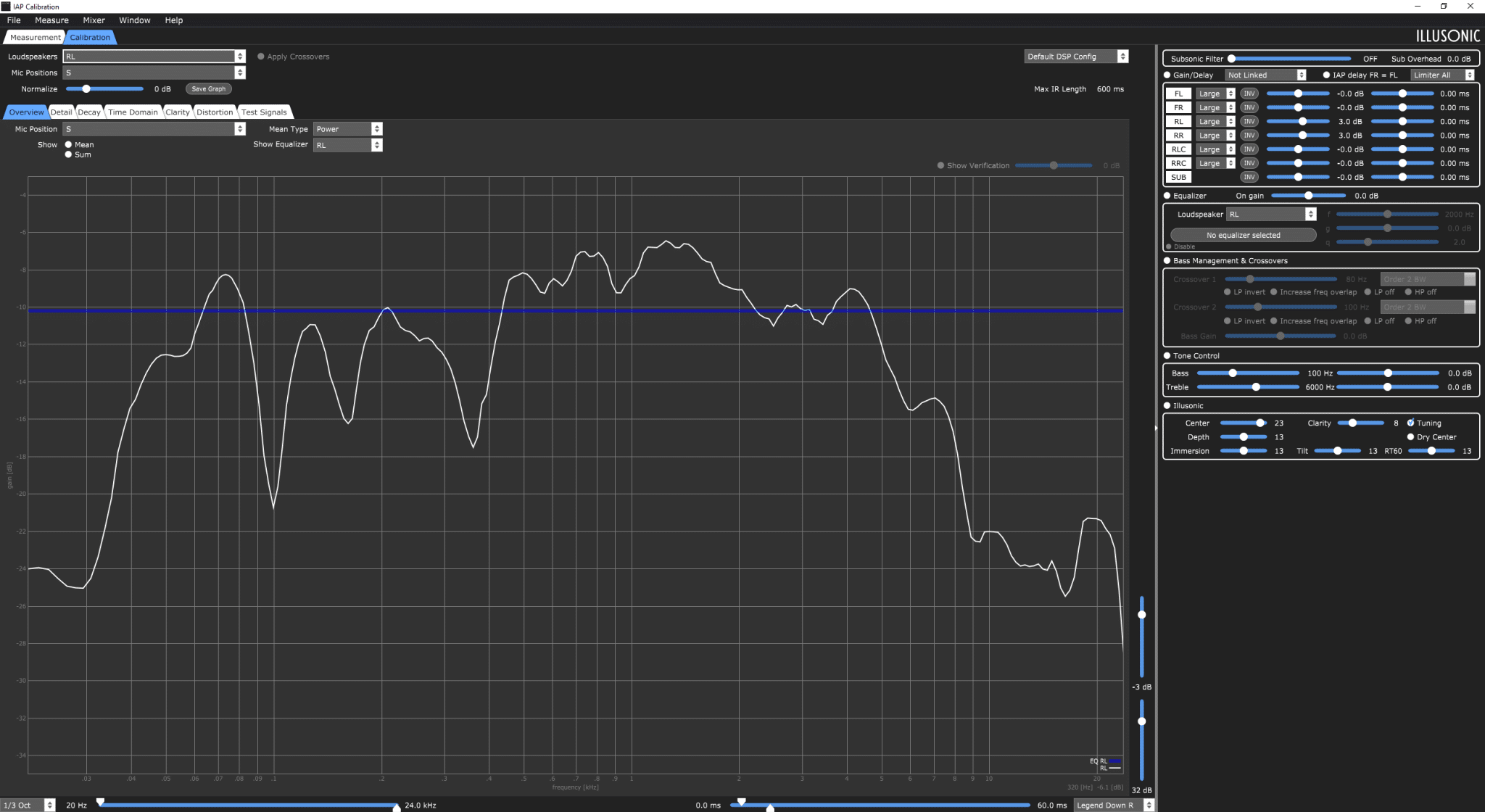Viewport: 1485px width, 812px height.
Task: Open the Mean Type Power dropdown
Action: (347, 129)
